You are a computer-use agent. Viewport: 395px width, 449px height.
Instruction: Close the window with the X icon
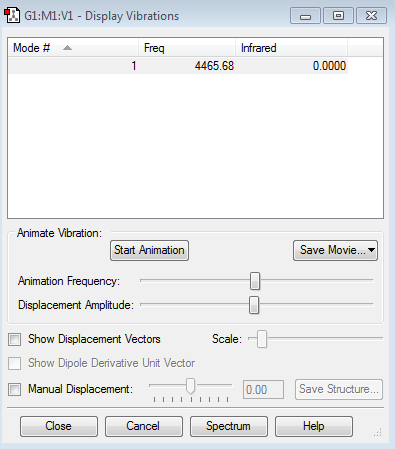pos(371,16)
